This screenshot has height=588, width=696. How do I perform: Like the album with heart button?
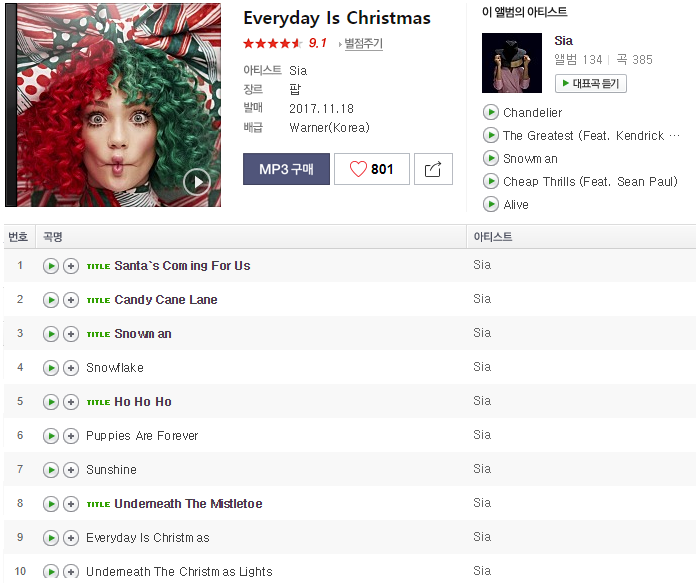(372, 169)
